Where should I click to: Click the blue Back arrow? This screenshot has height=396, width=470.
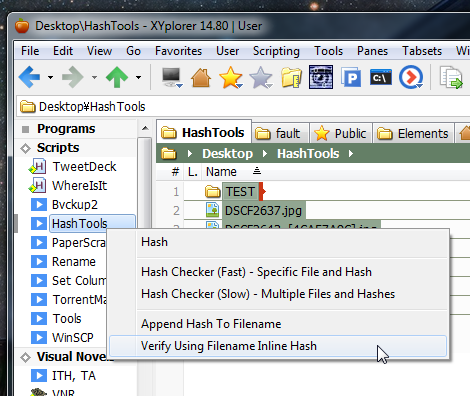[29, 77]
